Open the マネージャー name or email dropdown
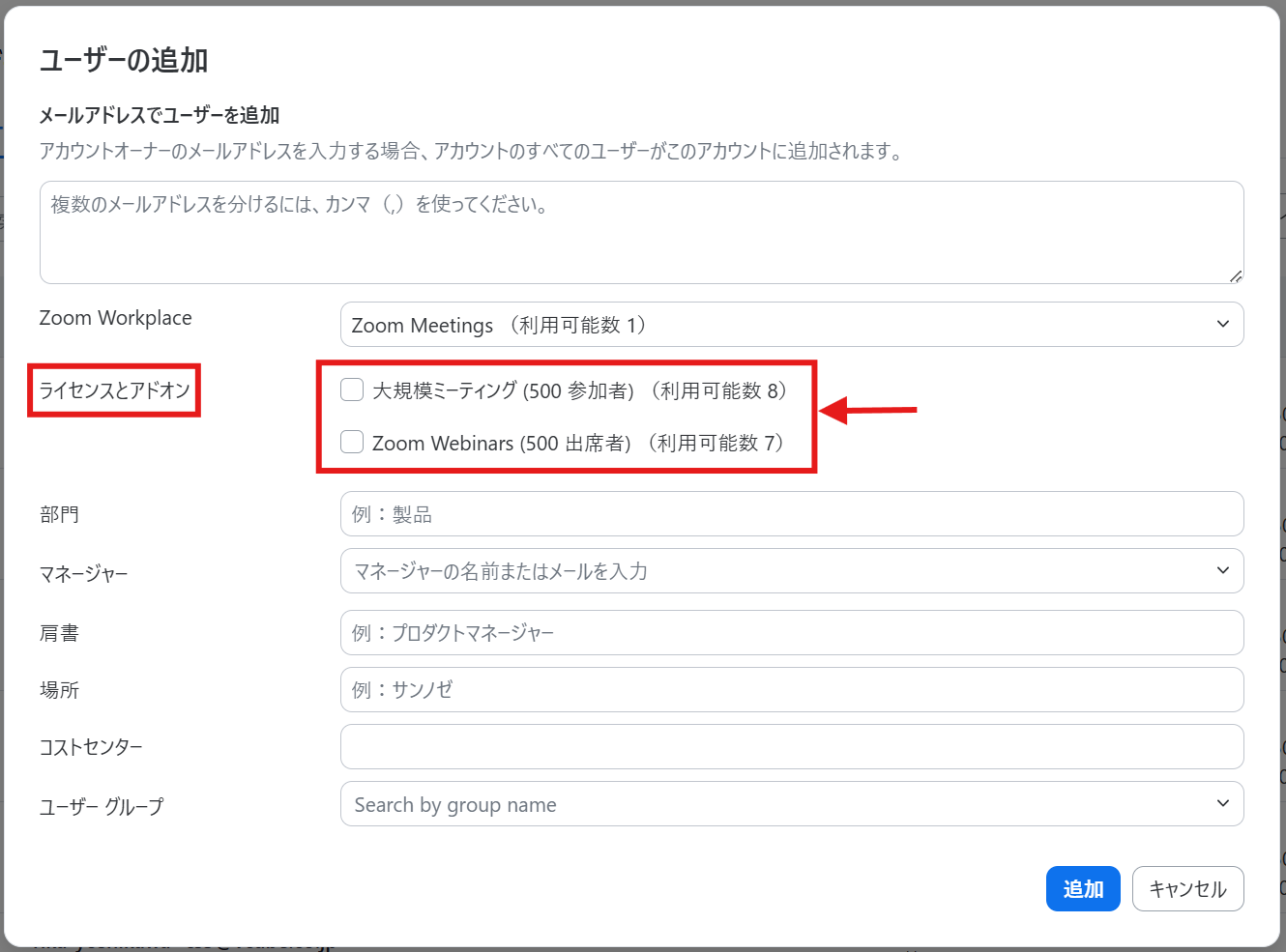The width and height of the screenshot is (1286, 952). 792,571
